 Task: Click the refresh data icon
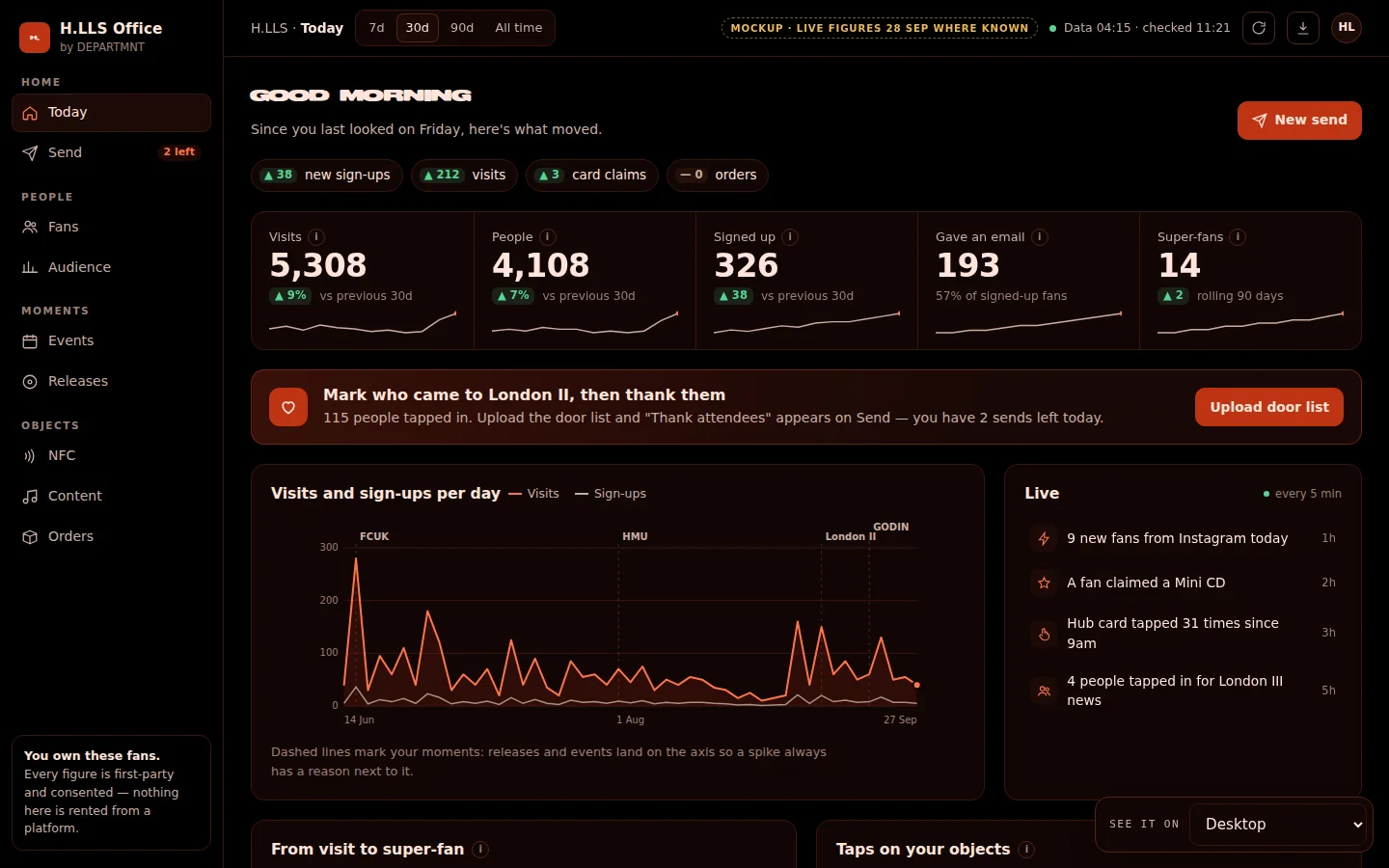tap(1259, 28)
